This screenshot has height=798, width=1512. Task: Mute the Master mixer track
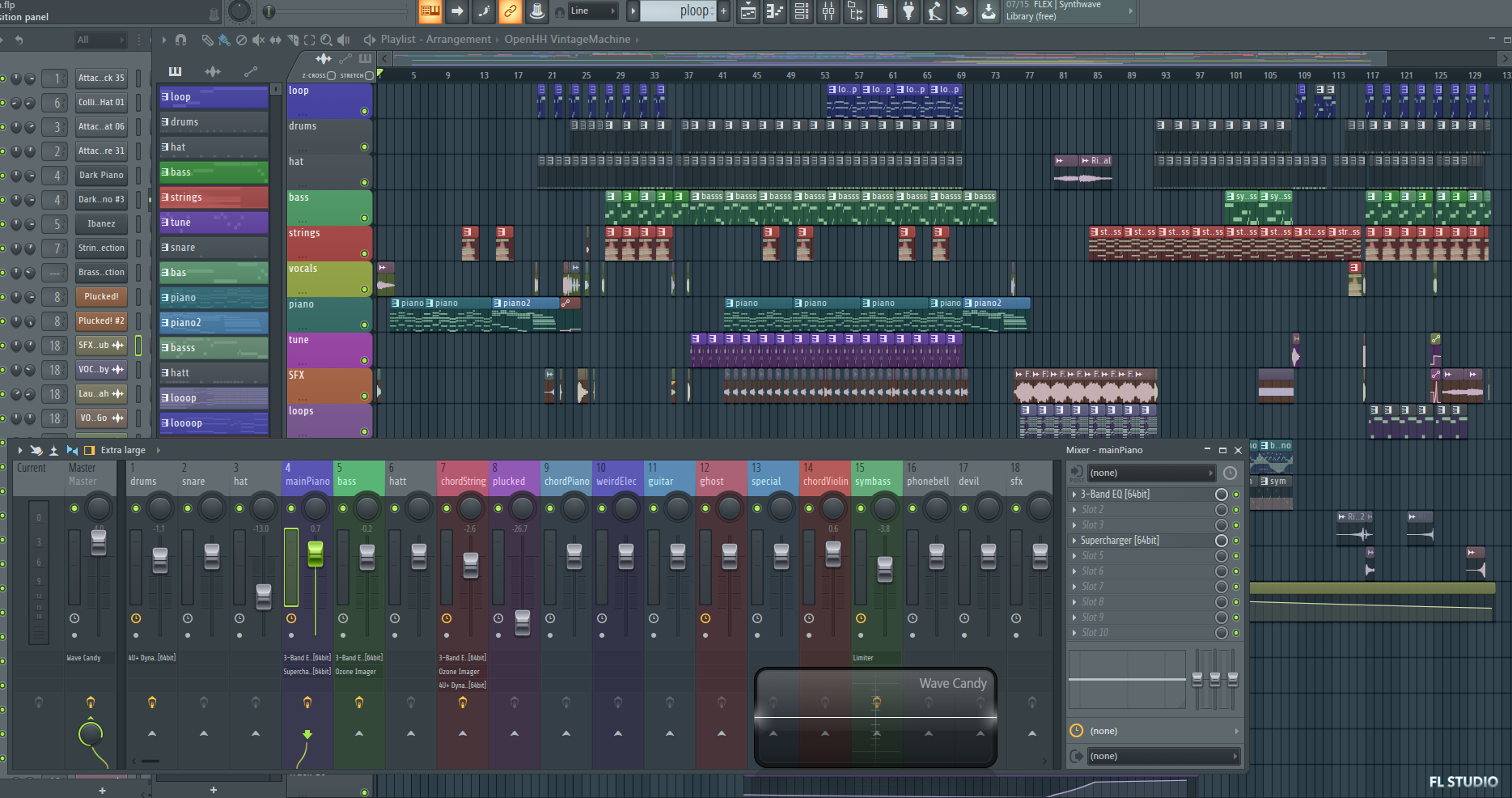[x=74, y=508]
